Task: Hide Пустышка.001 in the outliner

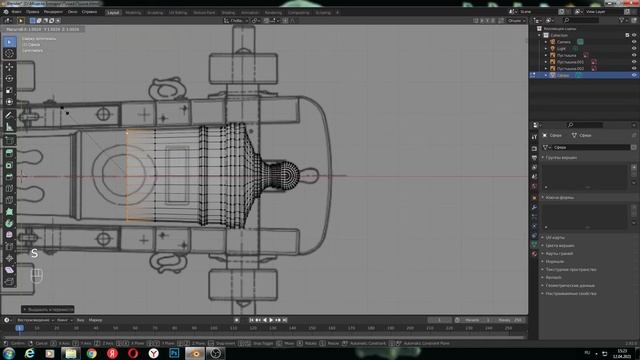Action: coord(634,62)
